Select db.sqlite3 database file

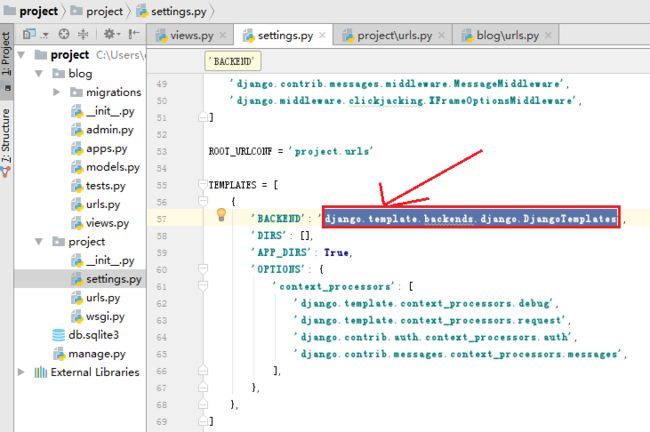point(93,335)
